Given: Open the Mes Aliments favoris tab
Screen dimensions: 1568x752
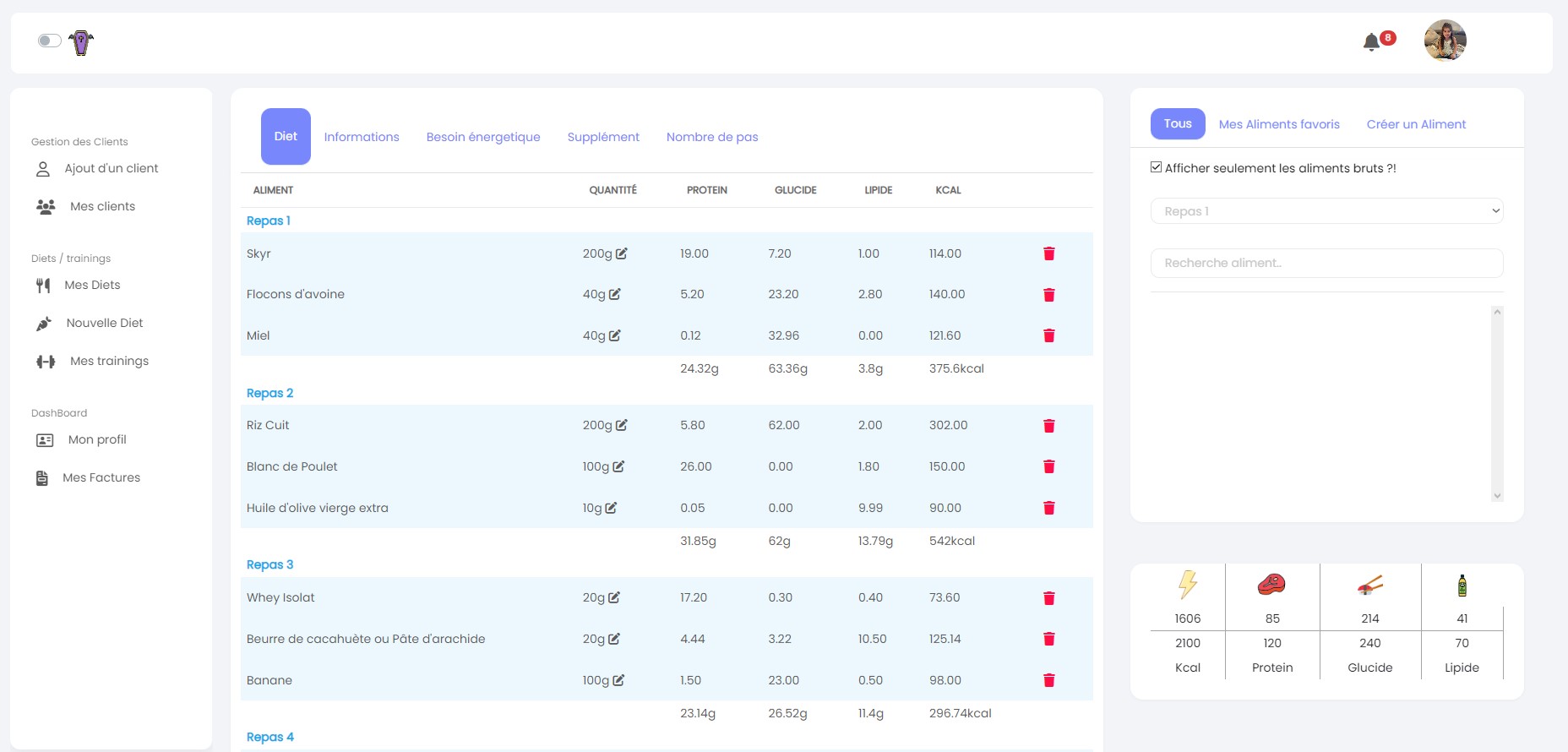Looking at the screenshot, I should click(1279, 124).
